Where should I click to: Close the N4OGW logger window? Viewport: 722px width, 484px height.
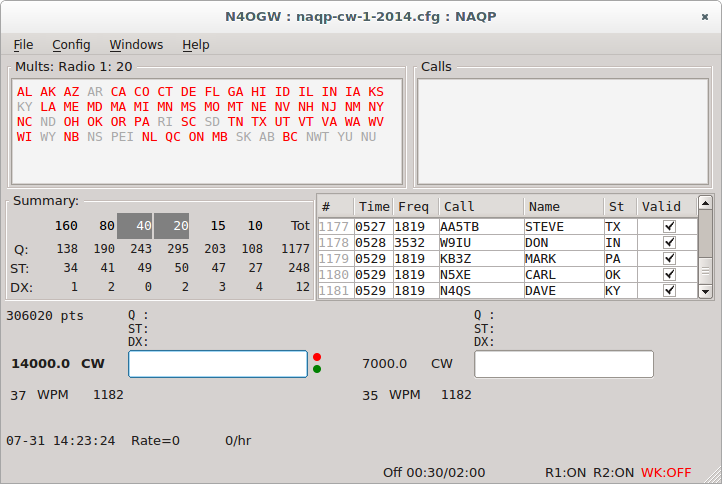pyautogui.click(x=705, y=17)
